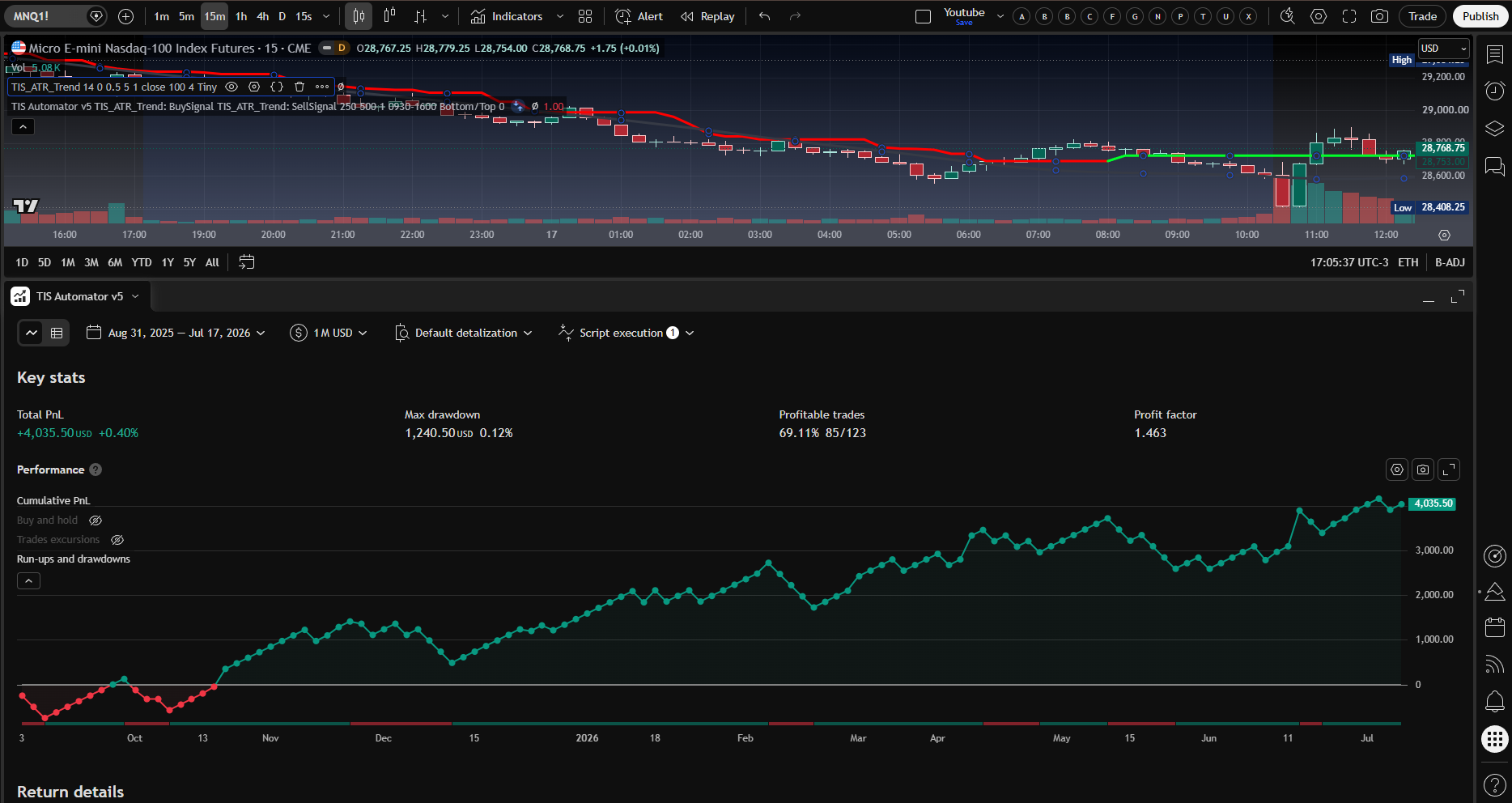Viewport: 1512px width, 803px height.
Task: Collapse the performance legend with arrow
Action: tap(28, 581)
